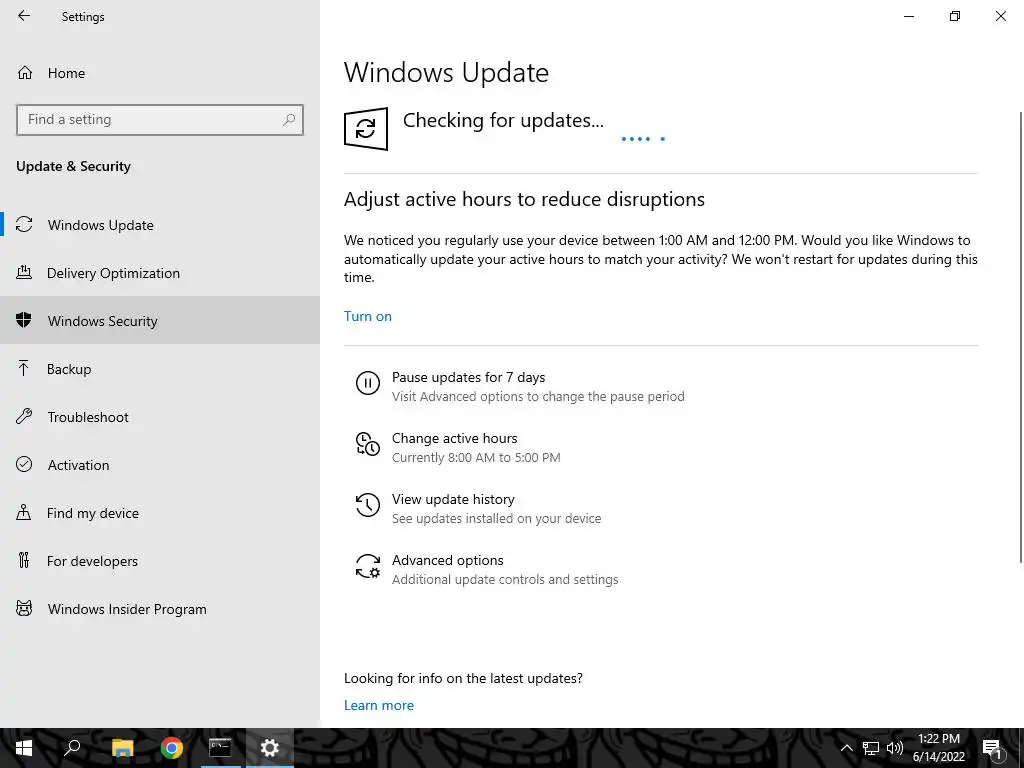Open Find my device settings
This screenshot has height=768, width=1024.
pyautogui.click(x=160, y=513)
